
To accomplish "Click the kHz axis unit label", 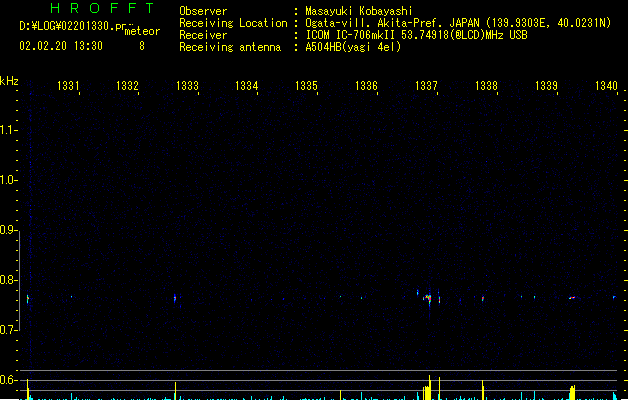I will point(9,81).
